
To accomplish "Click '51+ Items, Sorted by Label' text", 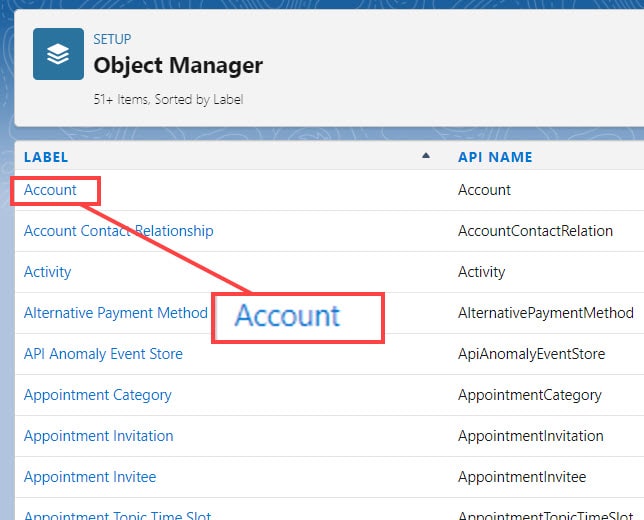I will click(168, 99).
